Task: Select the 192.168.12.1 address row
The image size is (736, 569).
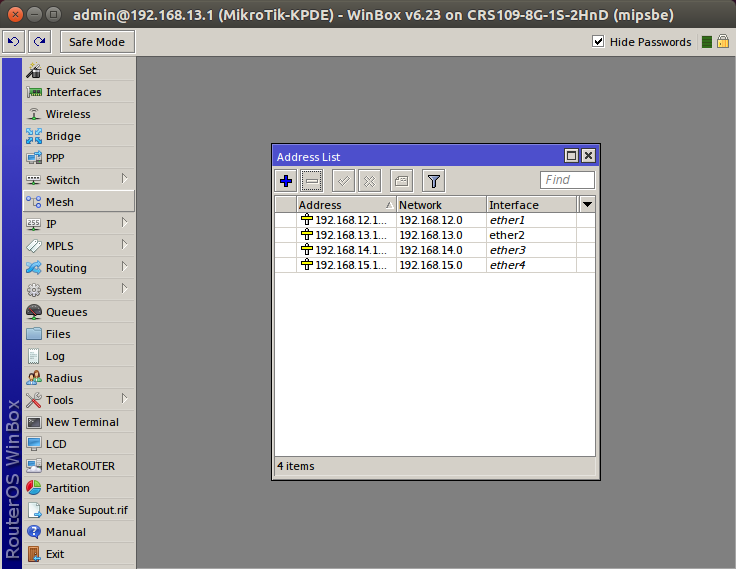Action: (x=435, y=220)
